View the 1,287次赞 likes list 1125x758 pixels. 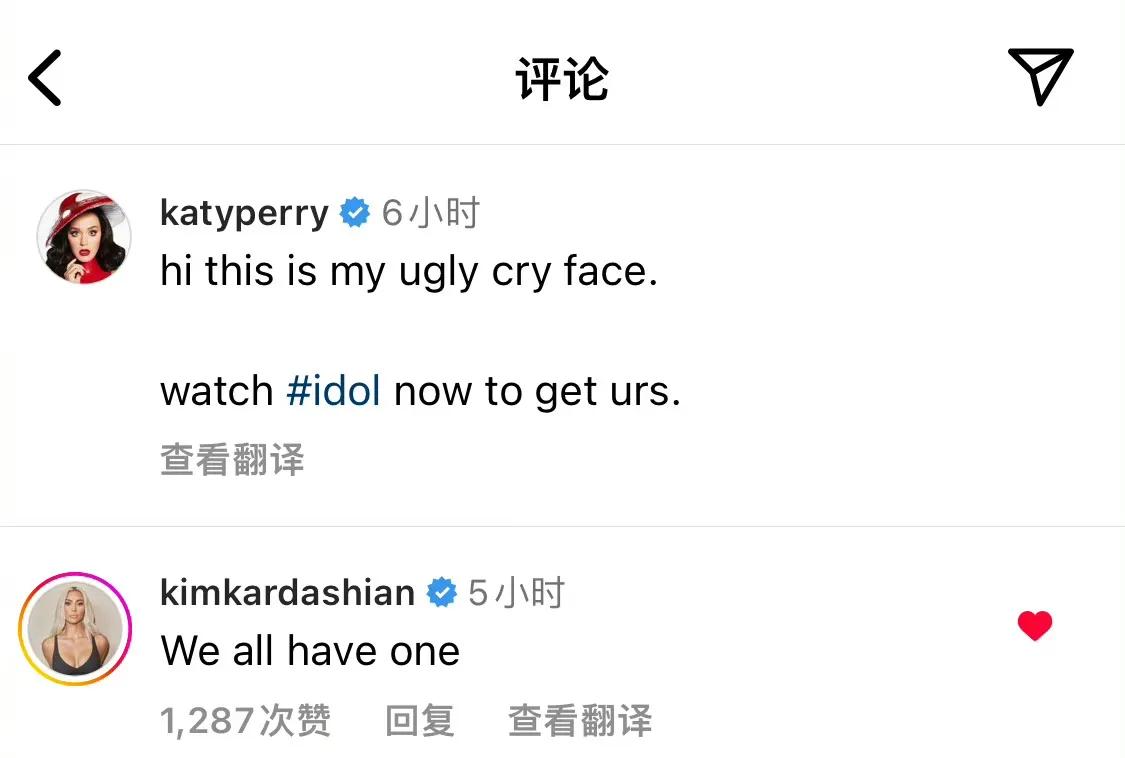tap(245, 720)
